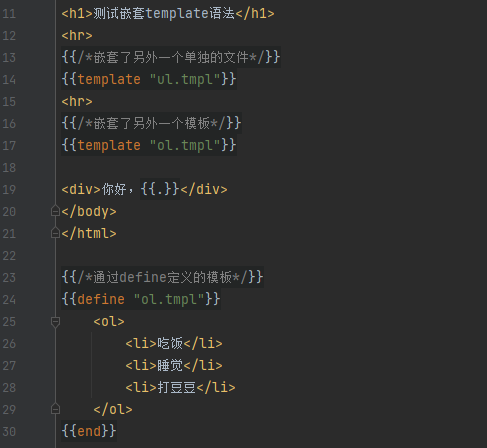This screenshot has width=487, height=448.
Task: Click line number 24 in the gutter
Action: click(x=9, y=300)
